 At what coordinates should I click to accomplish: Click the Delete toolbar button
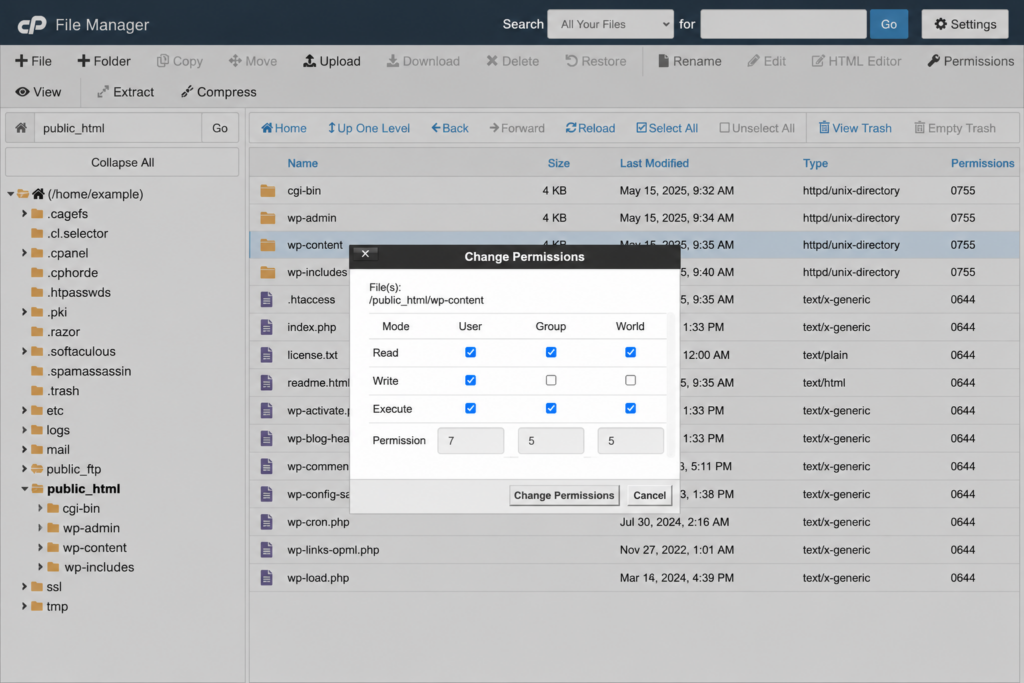click(x=513, y=61)
